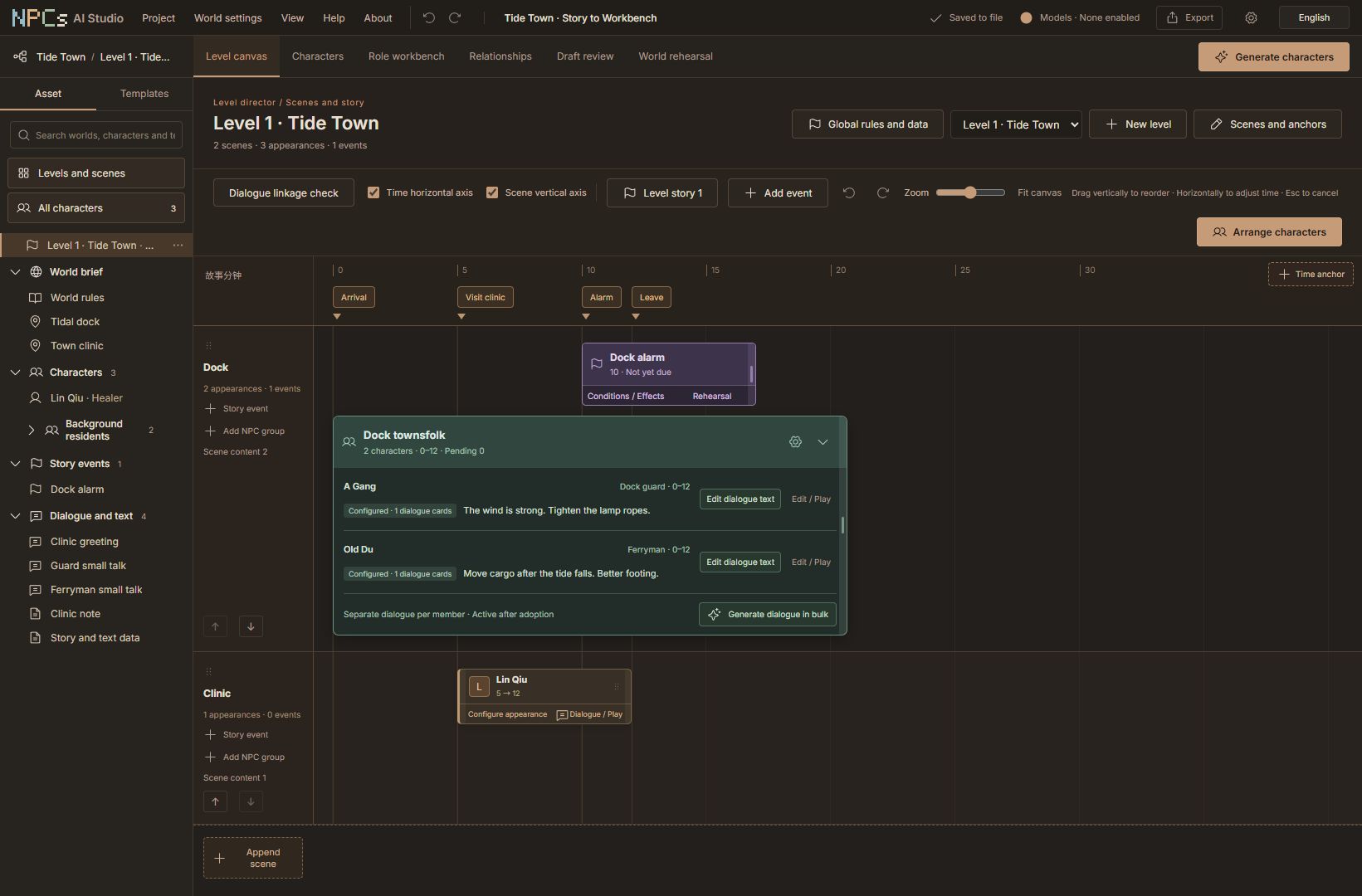Open Dock townsfolk group settings gear
Viewport: 1362px width, 896px height.
[795, 442]
